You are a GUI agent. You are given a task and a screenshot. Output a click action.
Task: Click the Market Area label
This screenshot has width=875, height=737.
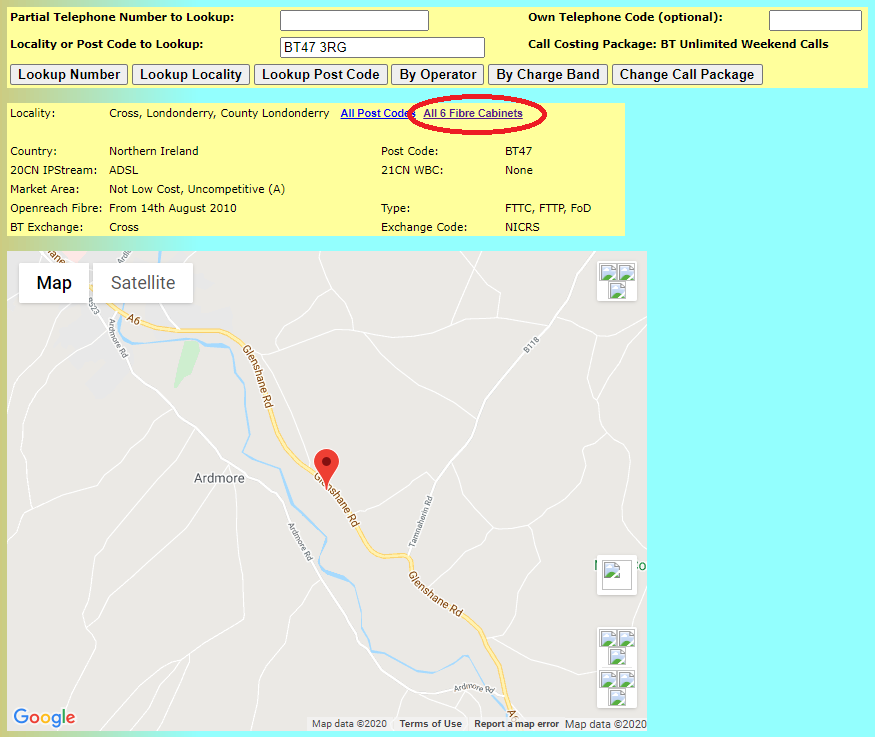(x=45, y=189)
